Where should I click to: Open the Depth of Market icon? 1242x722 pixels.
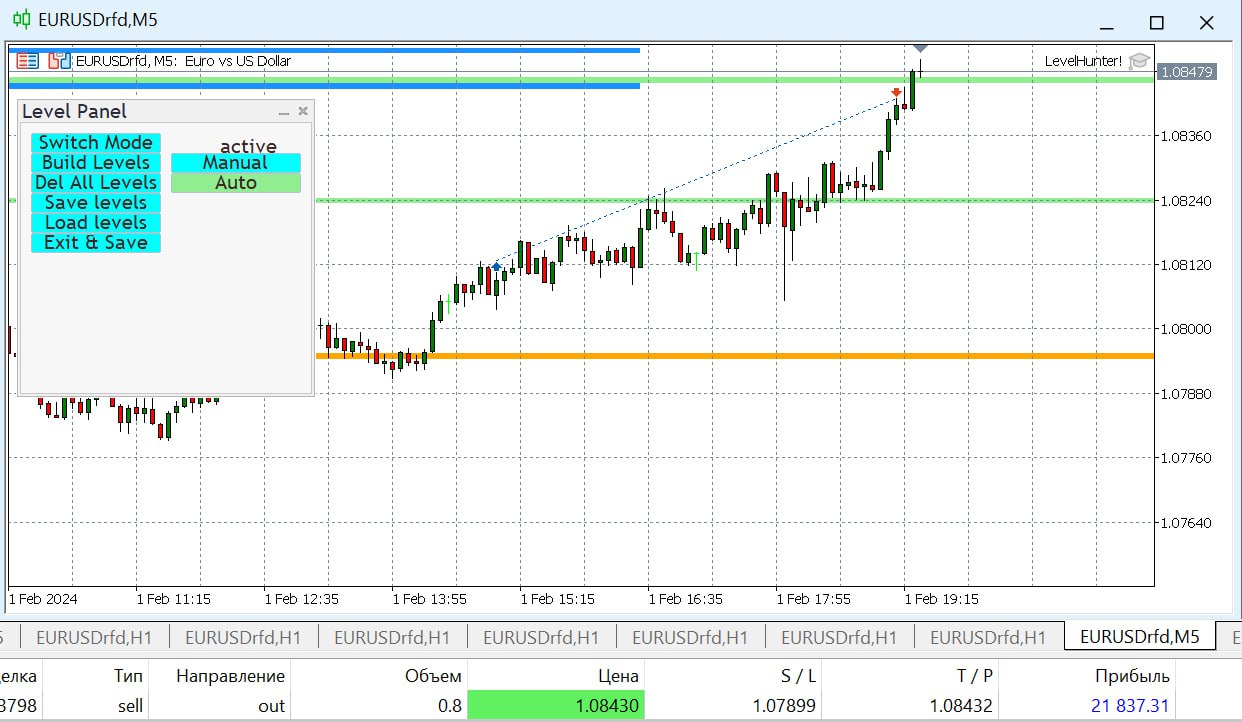tap(59, 61)
